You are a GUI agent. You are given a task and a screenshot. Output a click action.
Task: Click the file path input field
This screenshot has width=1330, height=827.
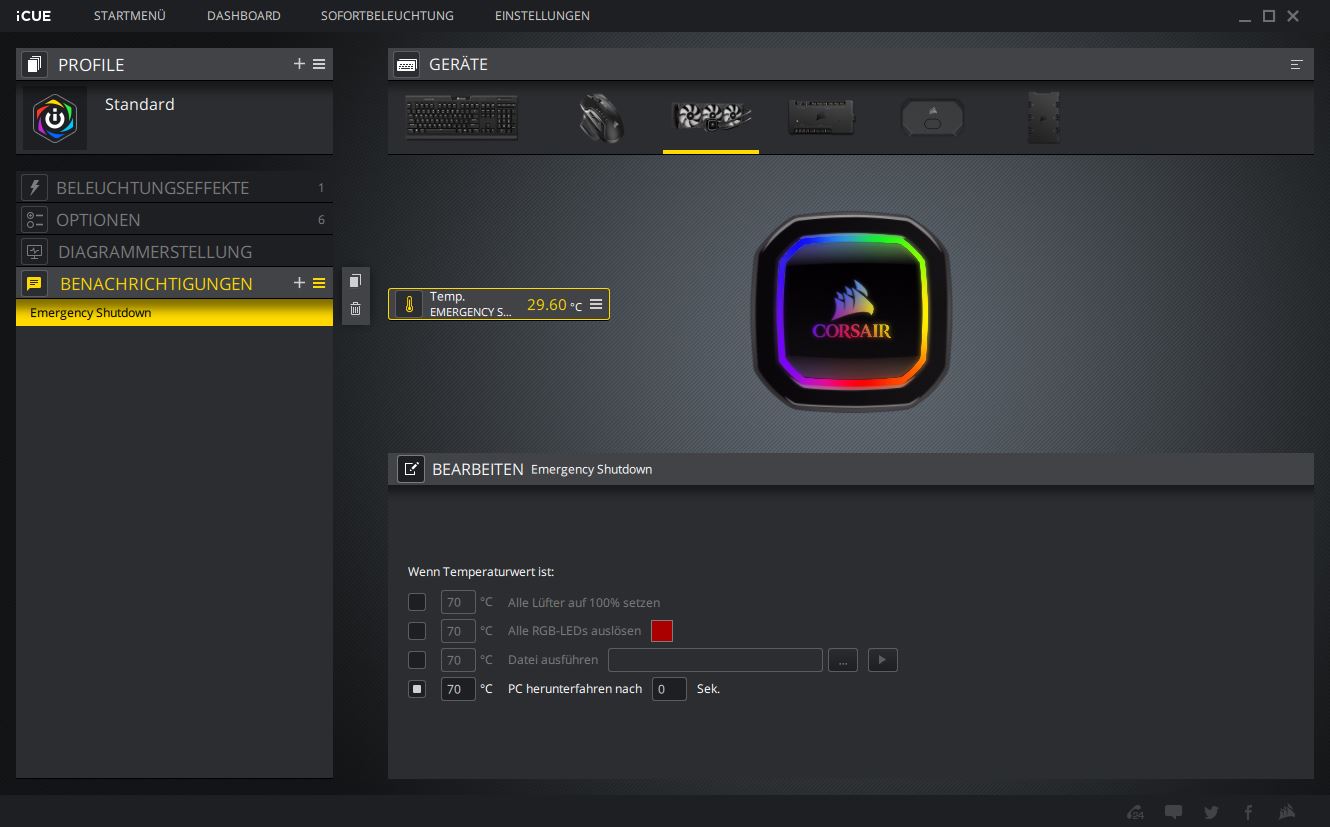[x=715, y=660]
